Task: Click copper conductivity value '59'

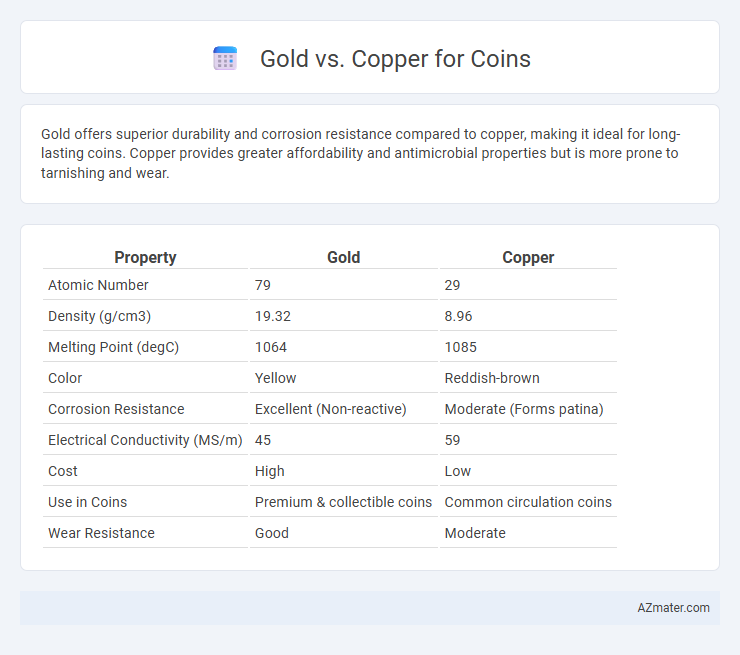Action: point(452,440)
